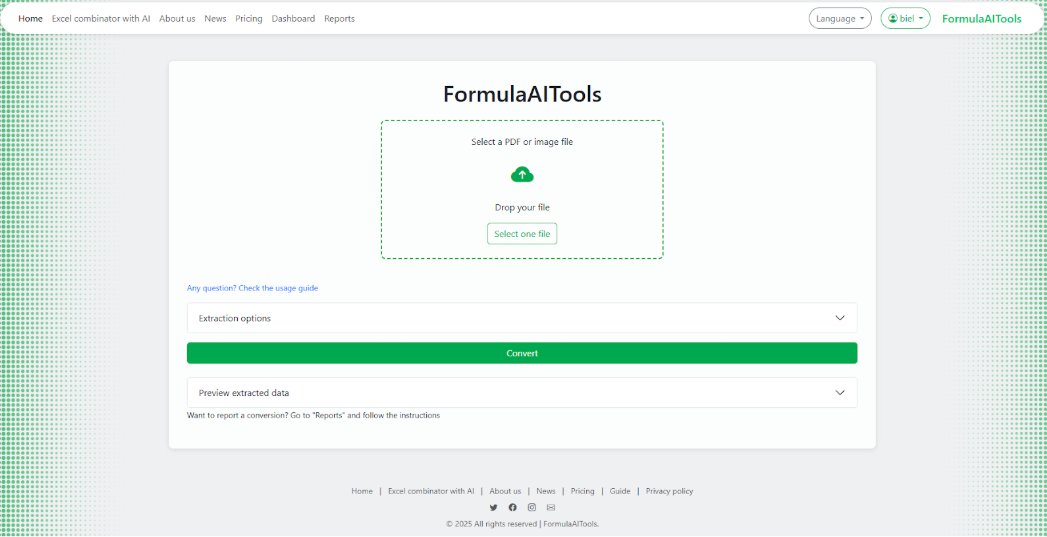Click the email envelope icon in footer
Screen dimensions: 1047x537
[x=551, y=508]
